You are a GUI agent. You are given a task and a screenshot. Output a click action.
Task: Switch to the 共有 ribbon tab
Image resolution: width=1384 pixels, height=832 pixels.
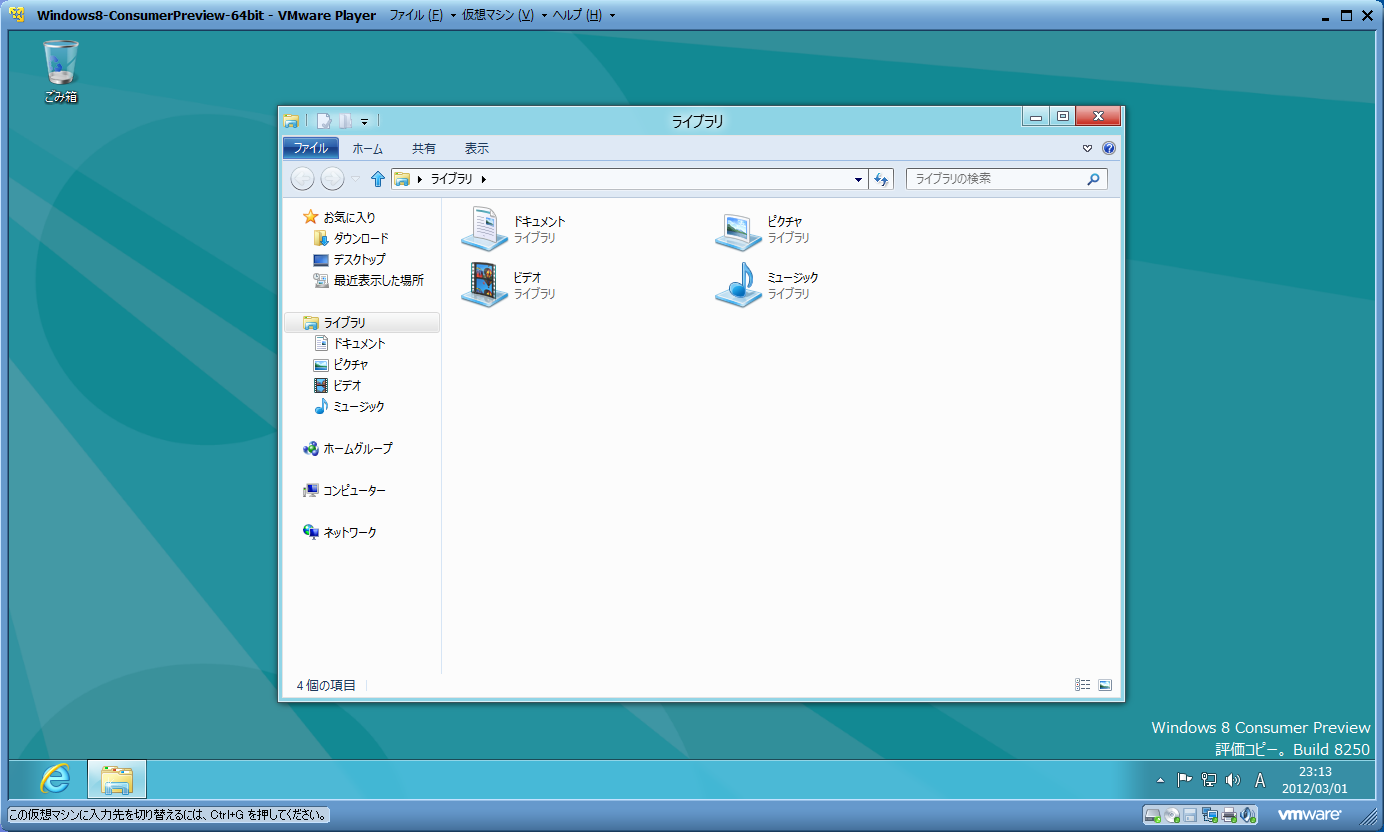click(x=424, y=148)
